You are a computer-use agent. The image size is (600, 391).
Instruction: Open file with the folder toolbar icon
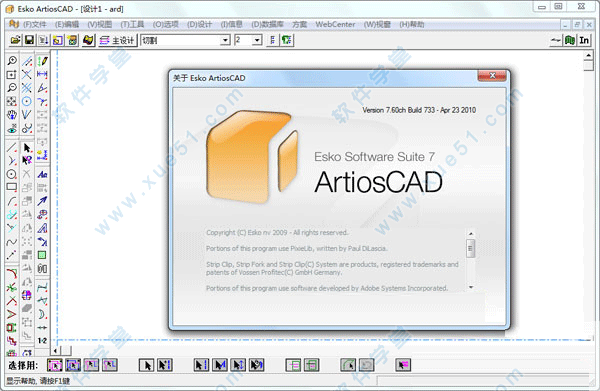tap(15, 40)
